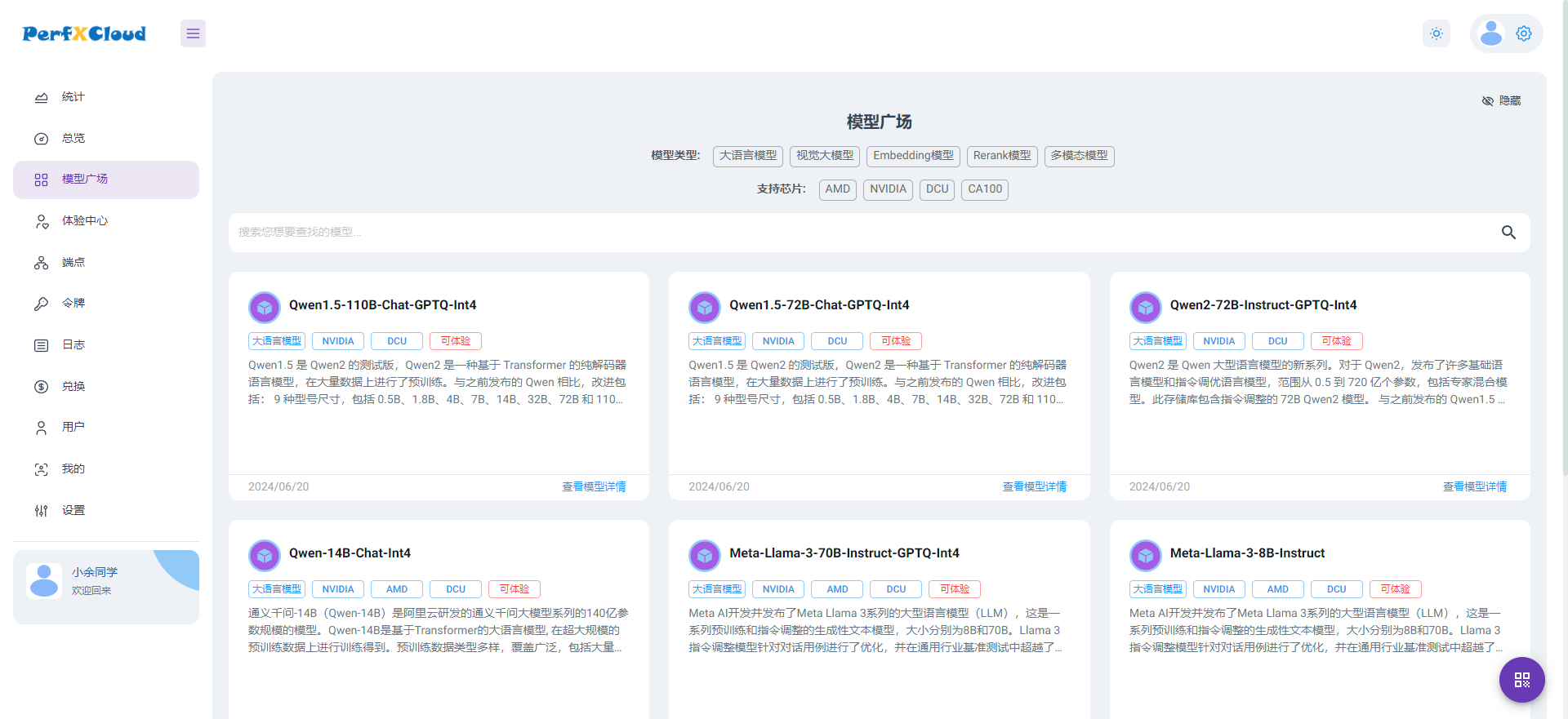Filter supported chip NVIDIA
The height and width of the screenshot is (719, 1568).
(888, 189)
